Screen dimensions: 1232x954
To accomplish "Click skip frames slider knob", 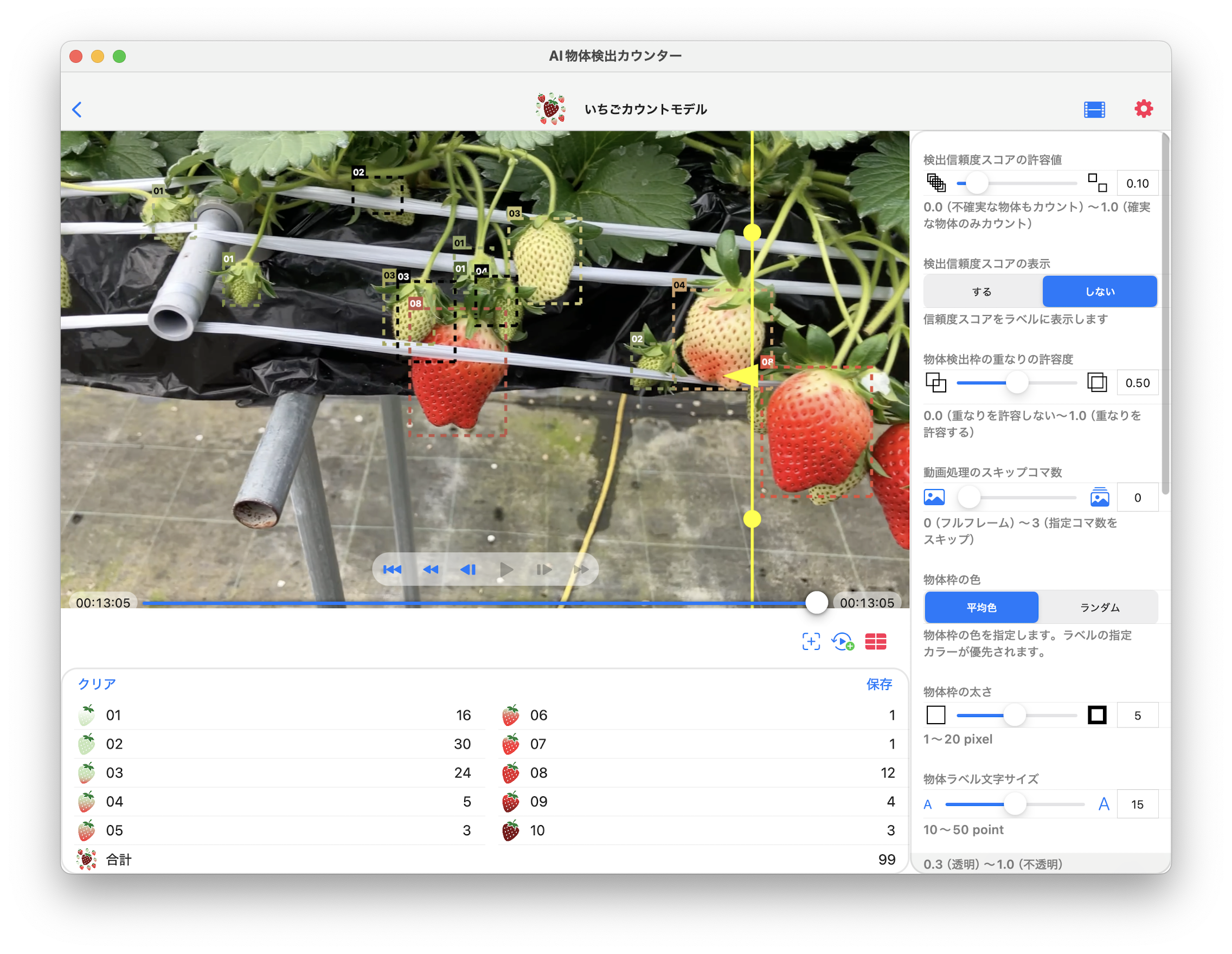I will pos(968,497).
